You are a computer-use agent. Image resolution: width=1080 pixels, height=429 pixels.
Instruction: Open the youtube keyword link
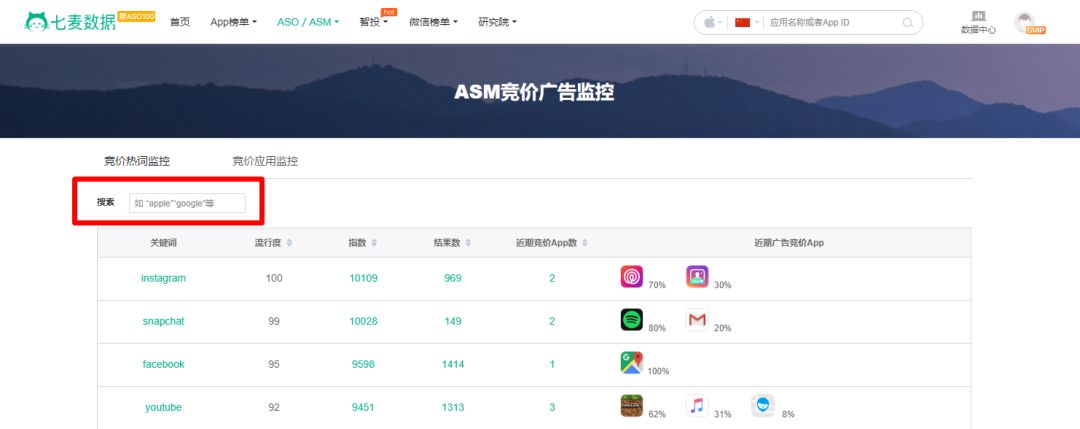(x=163, y=407)
